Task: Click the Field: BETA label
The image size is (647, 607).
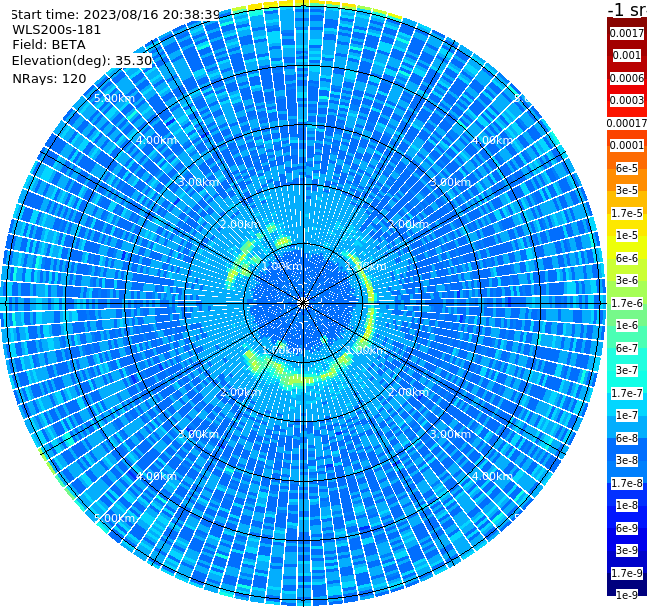Action: pyautogui.click(x=49, y=45)
